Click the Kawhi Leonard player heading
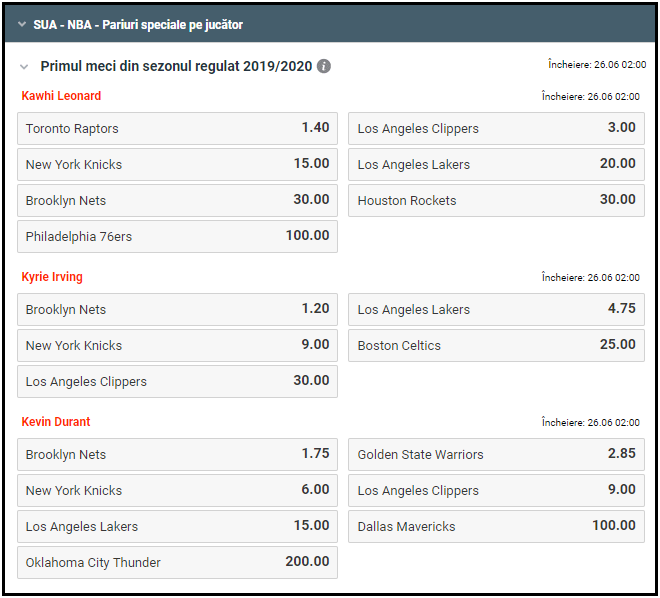The image size is (660, 598). click(61, 96)
